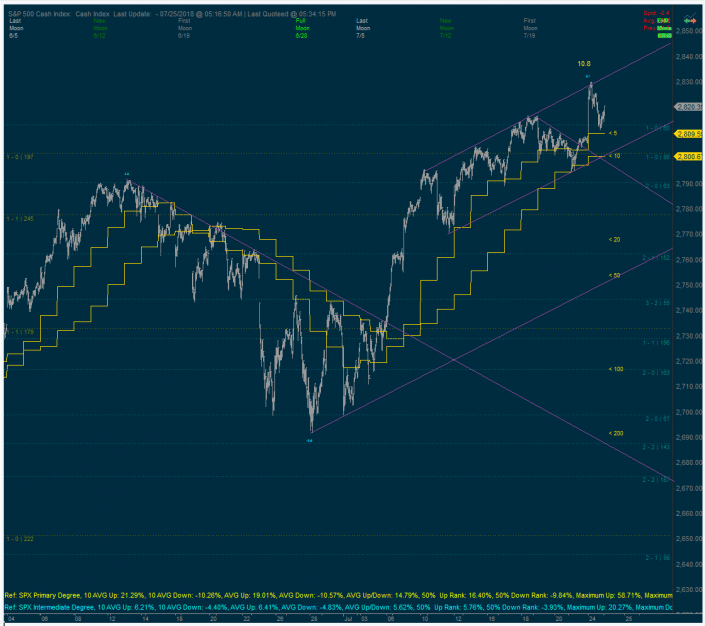This screenshot has width=705, height=626.
Task: Click the 2,720.00 price axis label
Action: 688,361
